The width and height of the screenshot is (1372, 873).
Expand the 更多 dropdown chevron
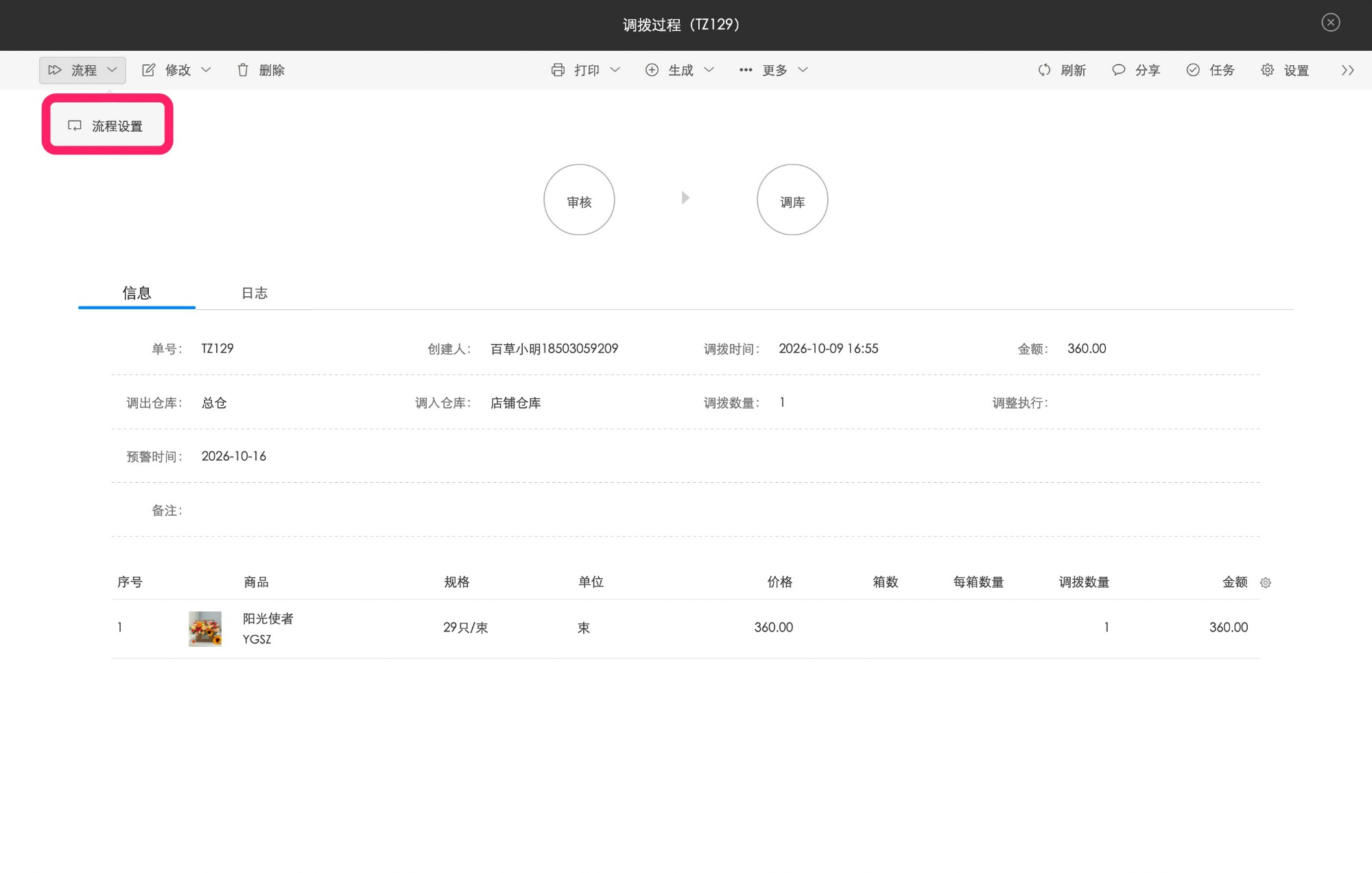803,70
